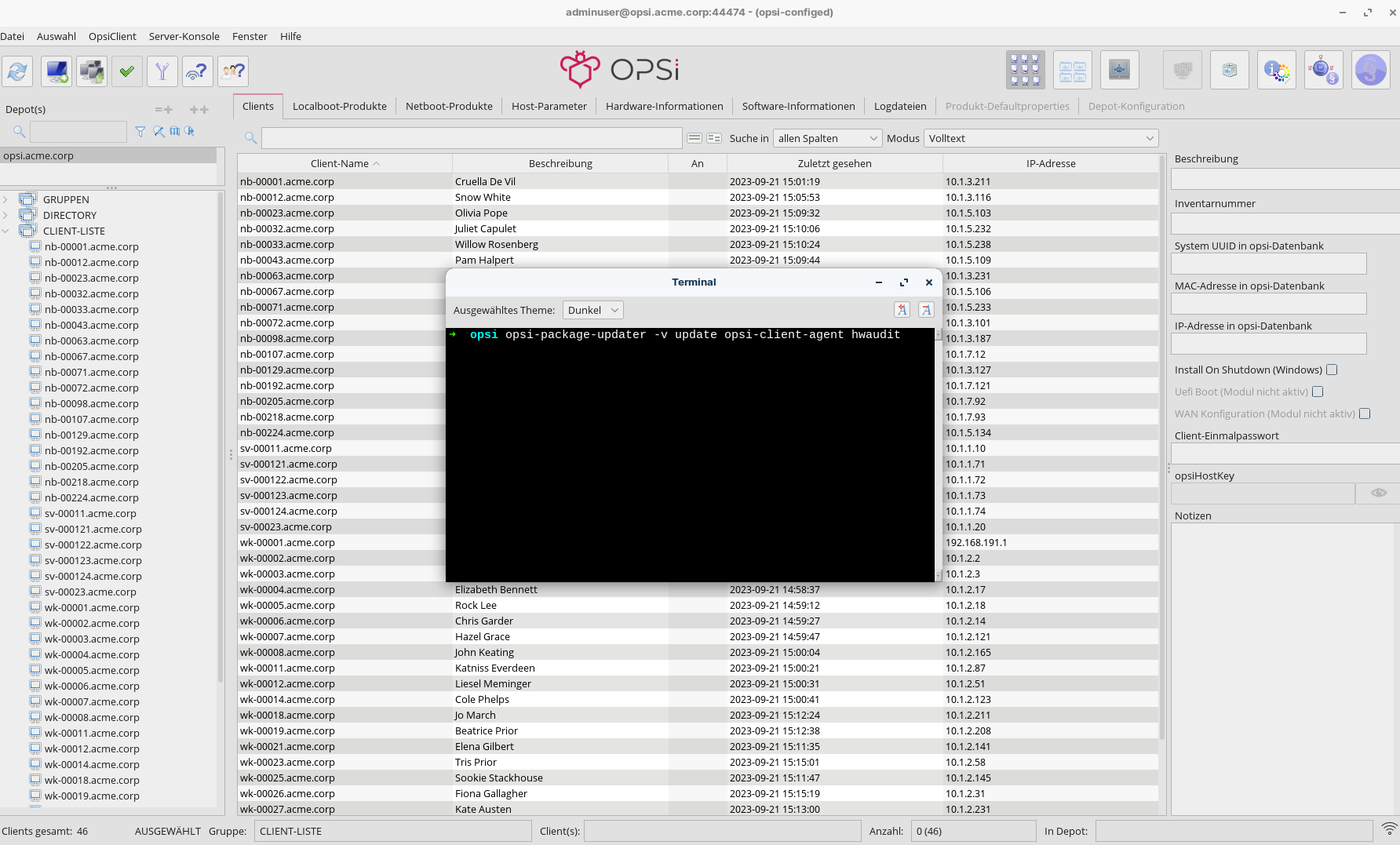Select the client configuration grid icon
This screenshot has width=1400, height=845.
tap(1026, 71)
